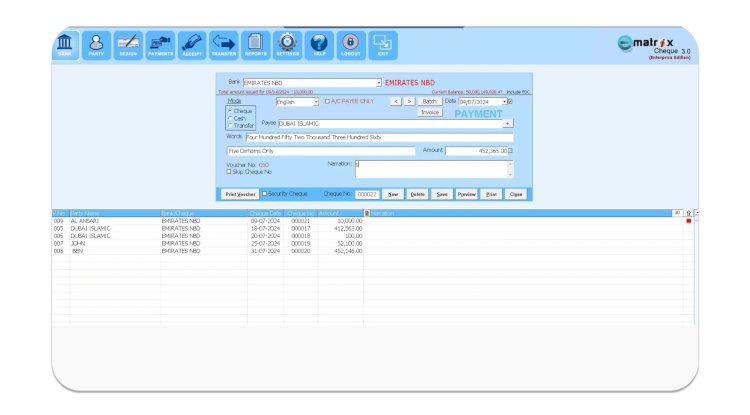Sort by Party Name column header
Screen dimensions: 750x415
pos(115,213)
